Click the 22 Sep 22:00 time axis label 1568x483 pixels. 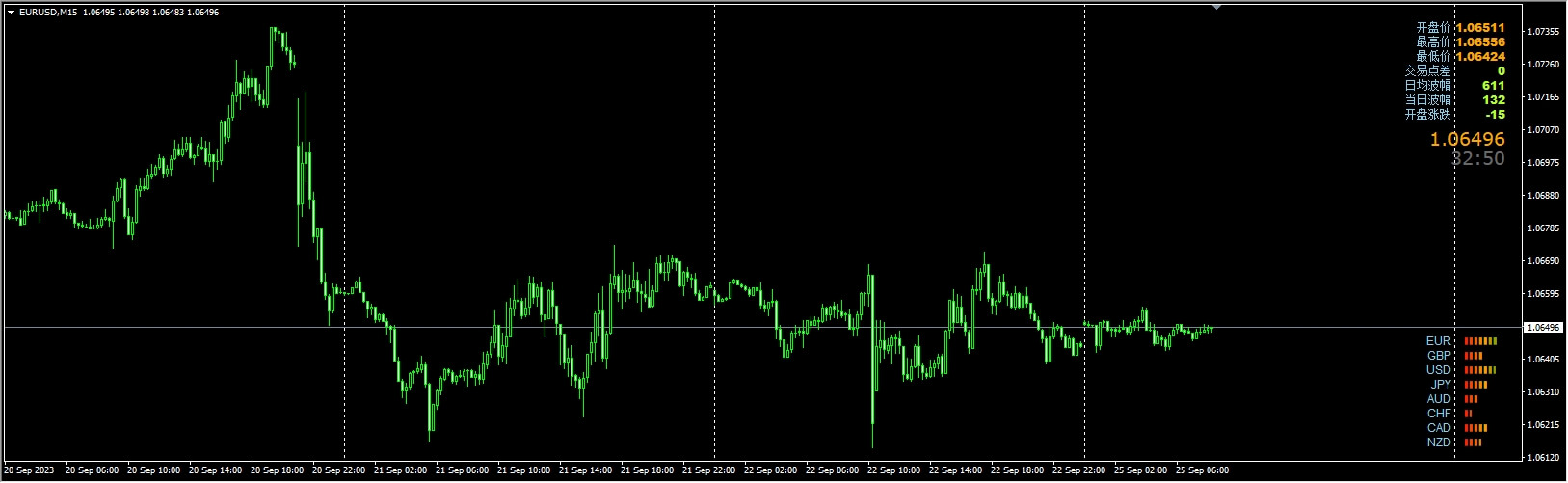pos(1078,470)
